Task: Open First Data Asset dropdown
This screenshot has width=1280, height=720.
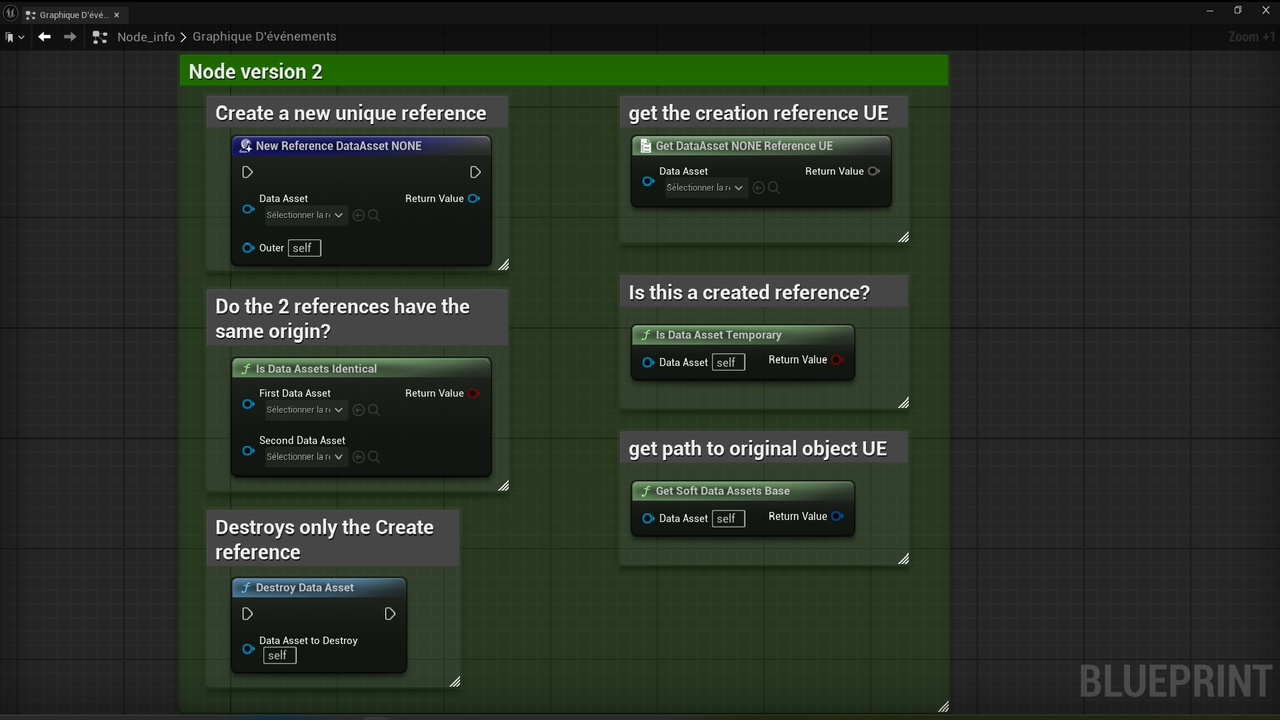Action: pos(306,410)
